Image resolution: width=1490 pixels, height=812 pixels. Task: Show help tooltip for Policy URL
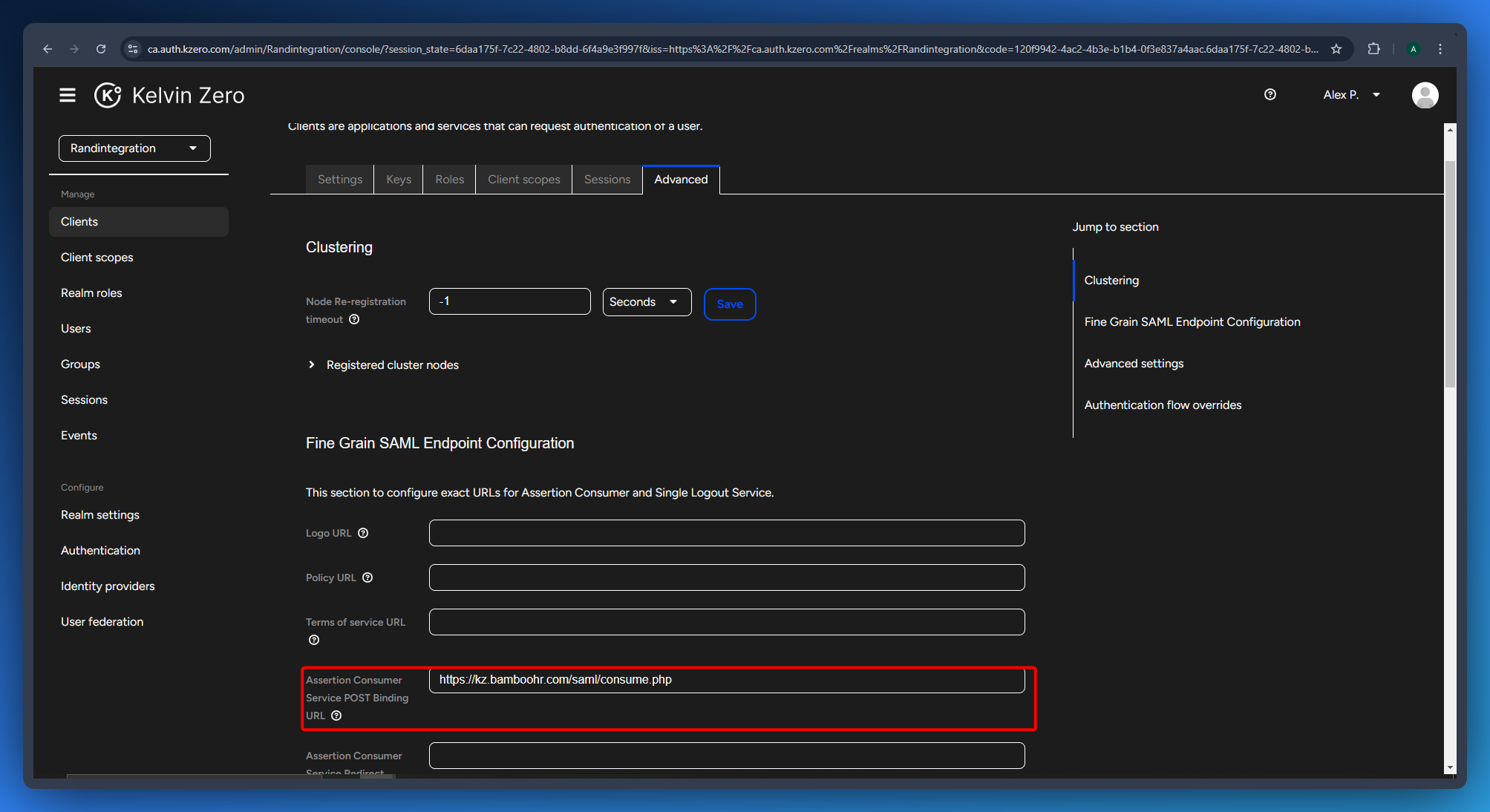367,577
